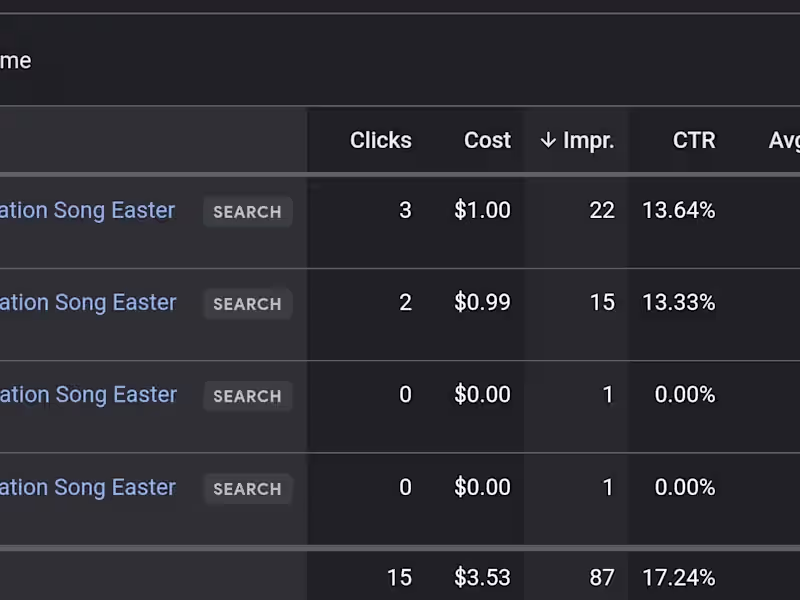Click the SEARCH badge in the 15 impressions row
Screen dimensions: 800x600
point(247,304)
